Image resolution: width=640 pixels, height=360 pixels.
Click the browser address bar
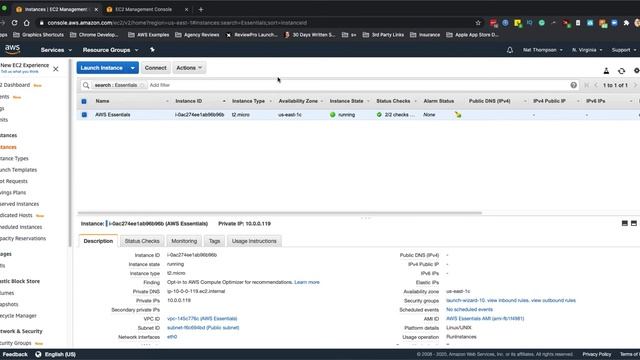tap(257, 23)
